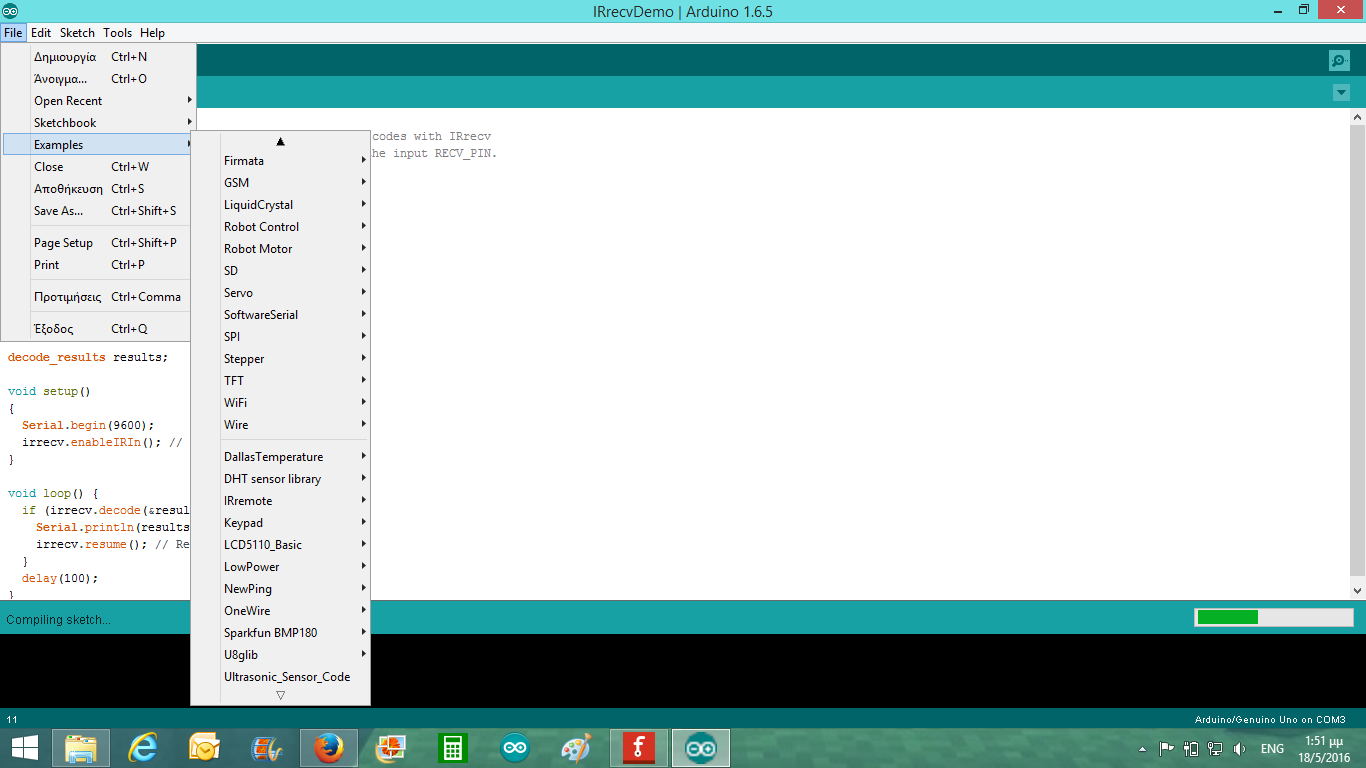This screenshot has height=768, width=1366.
Task: Open the Paint palette taskbar icon
Action: (x=576, y=748)
